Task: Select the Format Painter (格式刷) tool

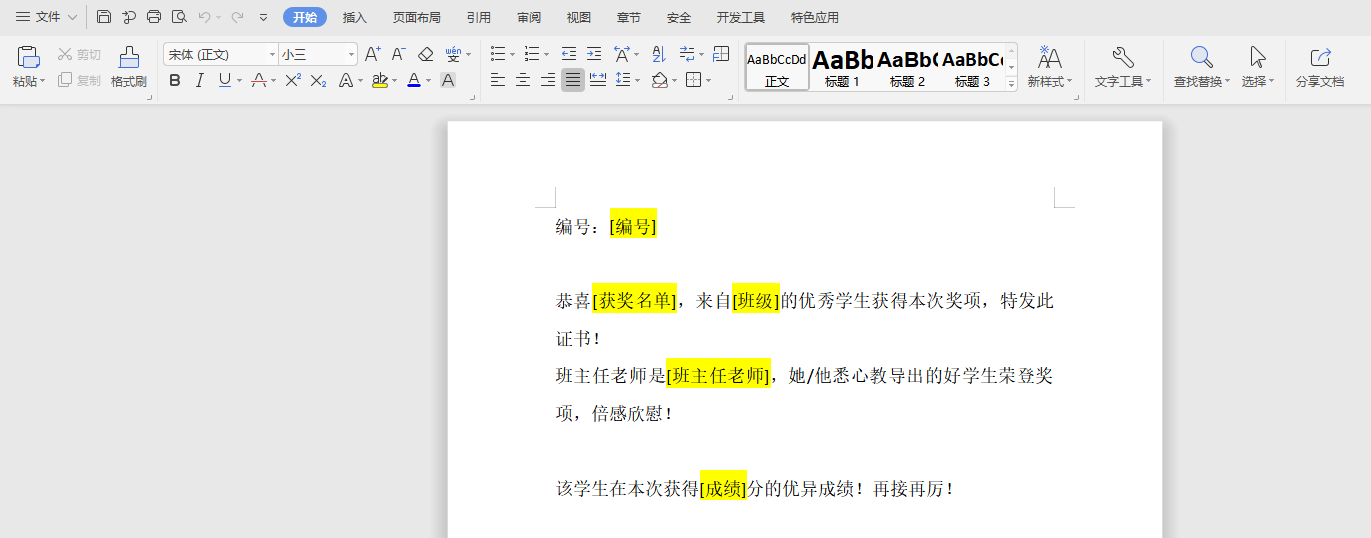Action: pos(129,67)
